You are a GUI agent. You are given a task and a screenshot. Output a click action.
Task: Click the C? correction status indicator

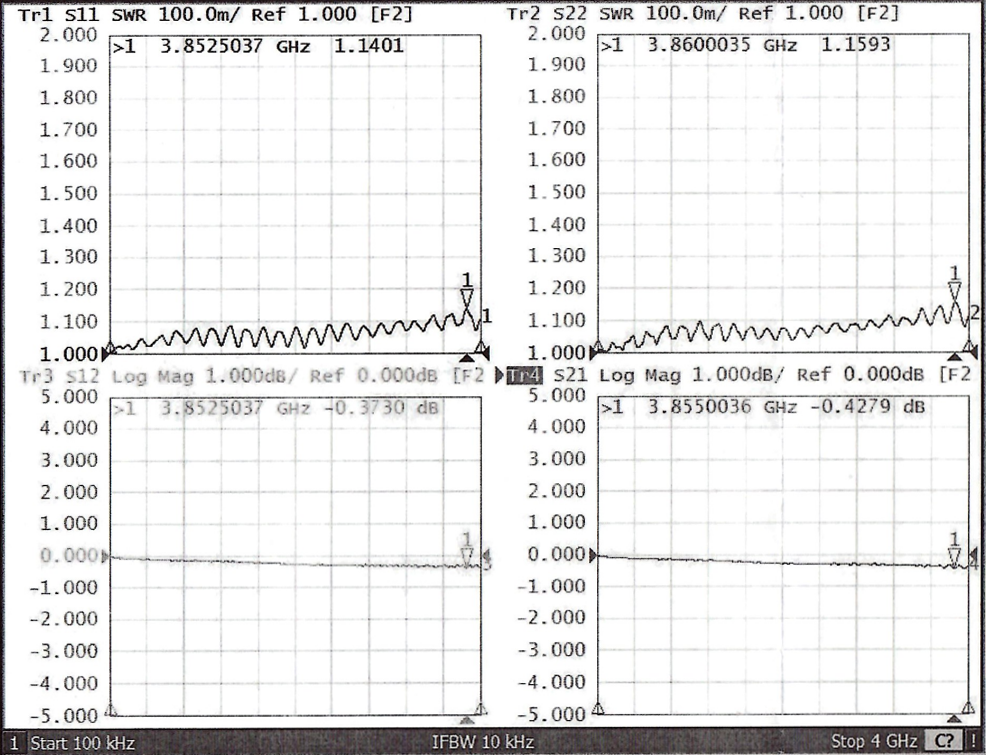point(941,742)
